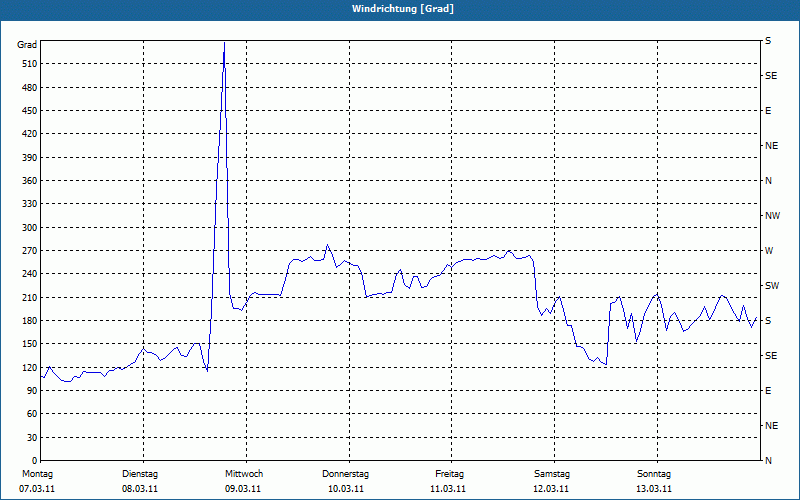
Task: Click the date 12.03.11
Action: 551,489
